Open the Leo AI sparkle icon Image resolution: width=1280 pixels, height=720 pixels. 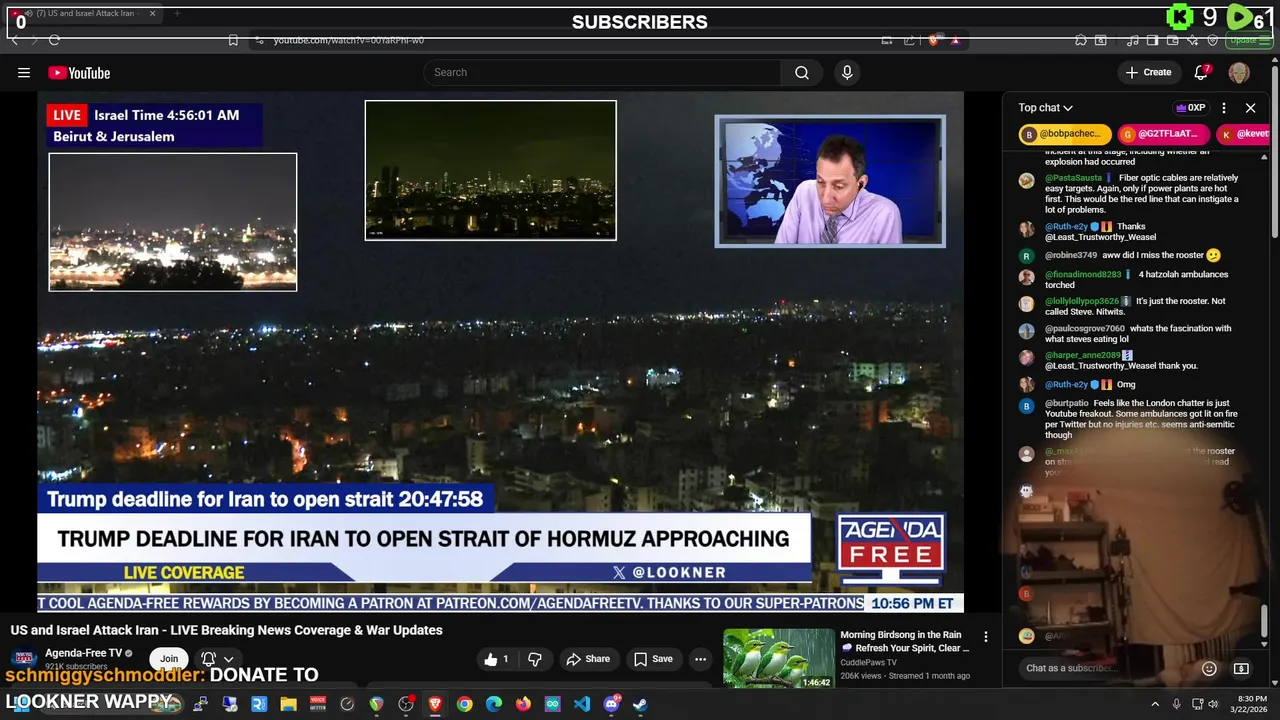pos(1192,40)
